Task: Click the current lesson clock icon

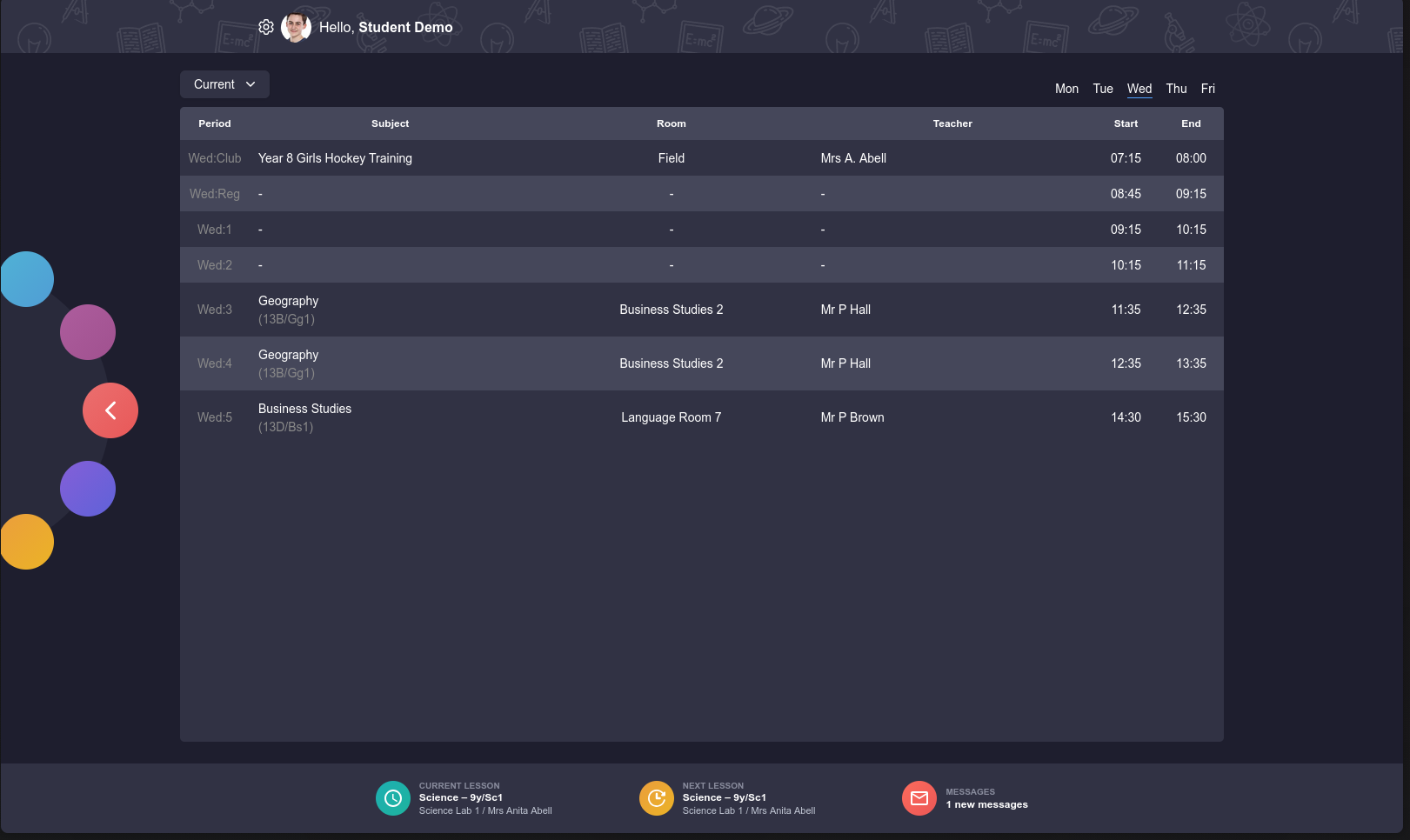Action: 393,798
